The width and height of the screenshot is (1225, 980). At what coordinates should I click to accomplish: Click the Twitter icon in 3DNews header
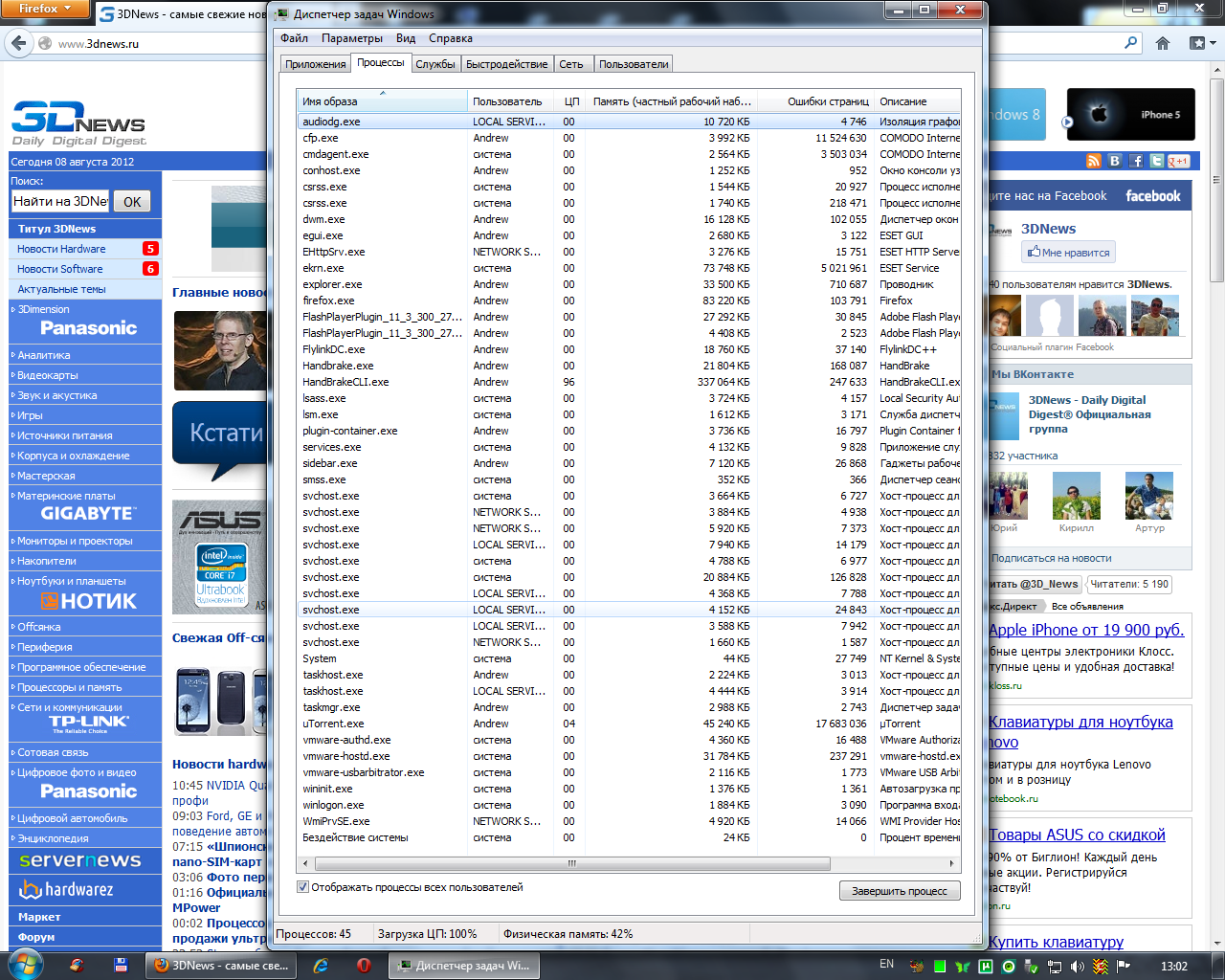[1157, 161]
